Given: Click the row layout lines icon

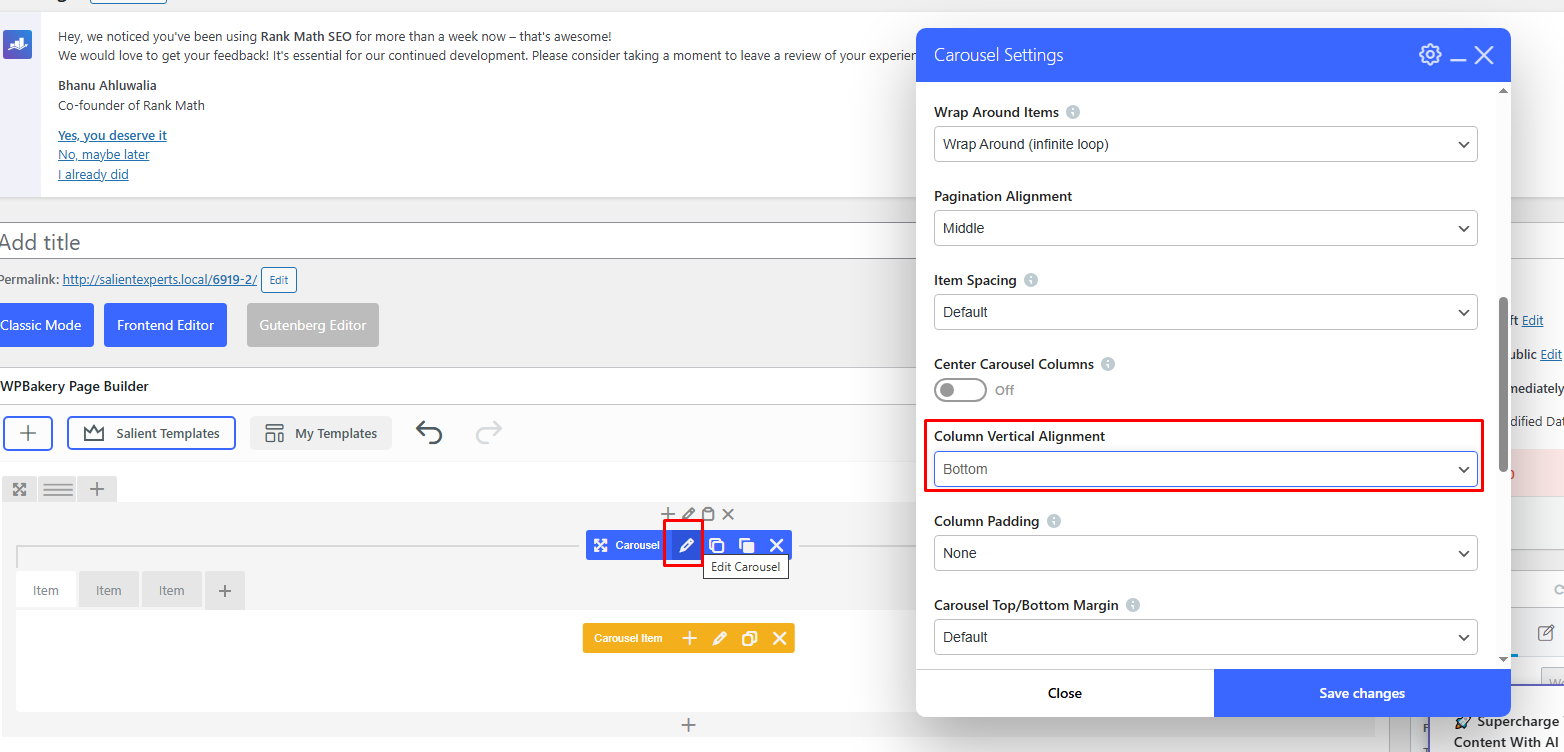Looking at the screenshot, I should (58, 489).
